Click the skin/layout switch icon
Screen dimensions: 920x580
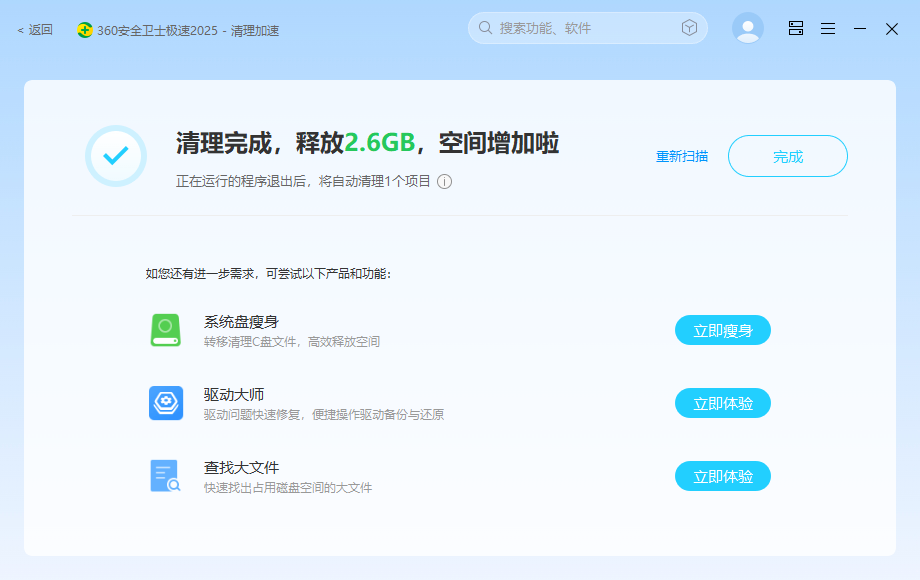pyautogui.click(x=796, y=28)
